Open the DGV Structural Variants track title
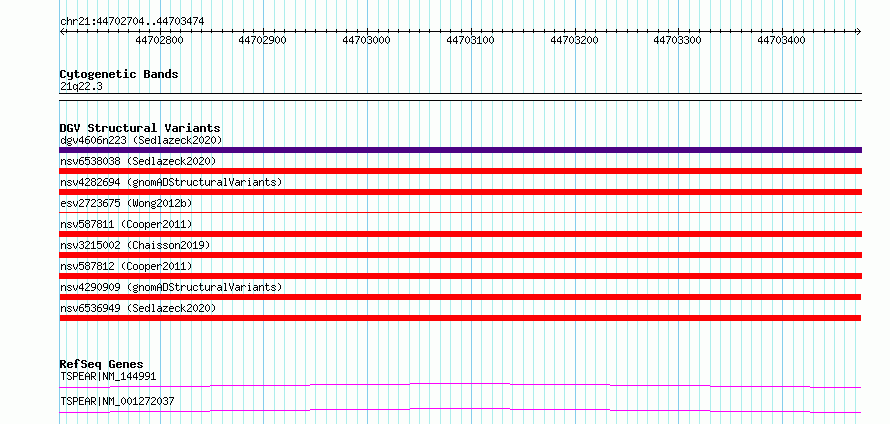The height and width of the screenshot is (424, 890). click(x=140, y=128)
